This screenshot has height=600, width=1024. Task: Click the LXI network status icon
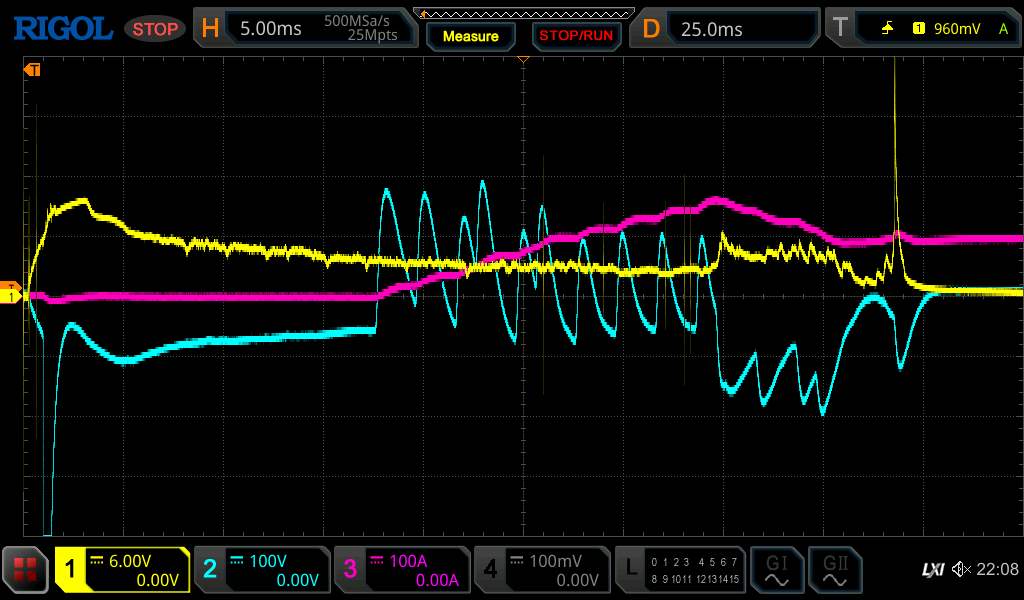click(932, 570)
